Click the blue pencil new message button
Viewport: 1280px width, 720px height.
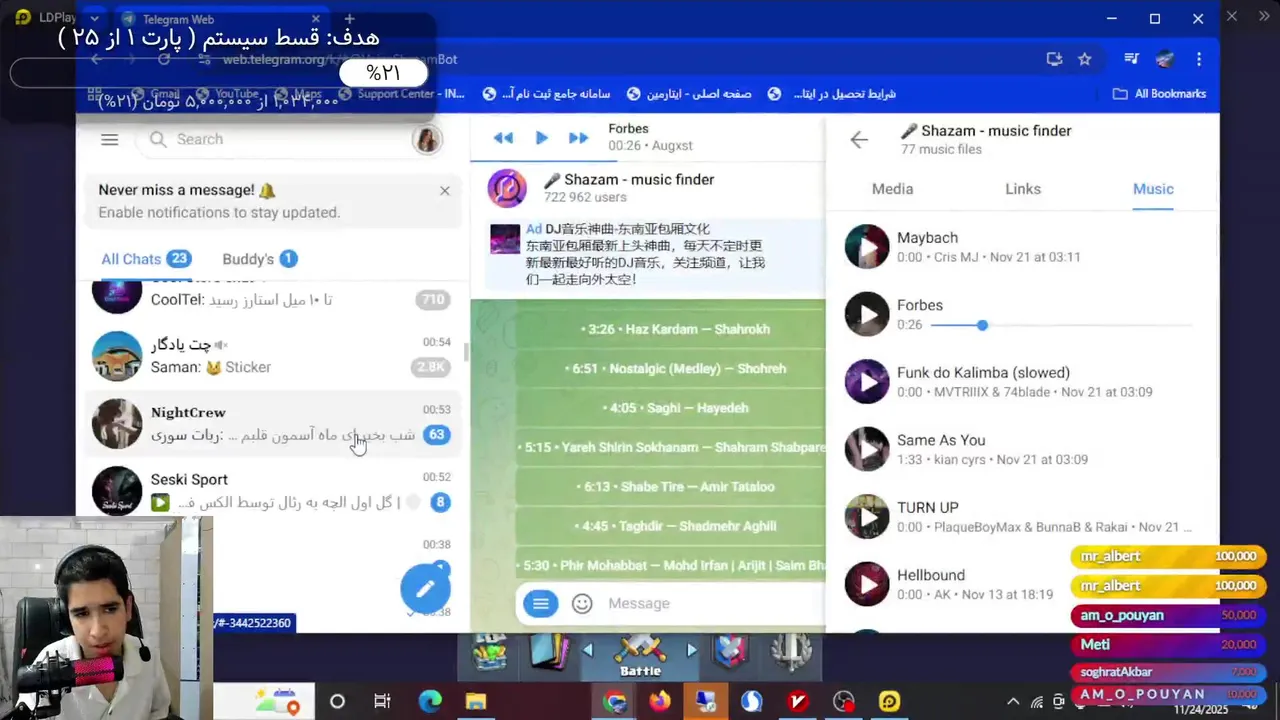pyautogui.click(x=425, y=588)
